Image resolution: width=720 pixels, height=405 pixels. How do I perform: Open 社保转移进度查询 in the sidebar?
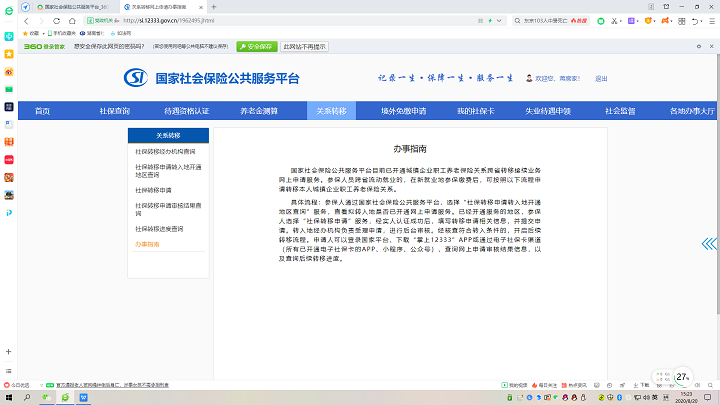point(160,228)
